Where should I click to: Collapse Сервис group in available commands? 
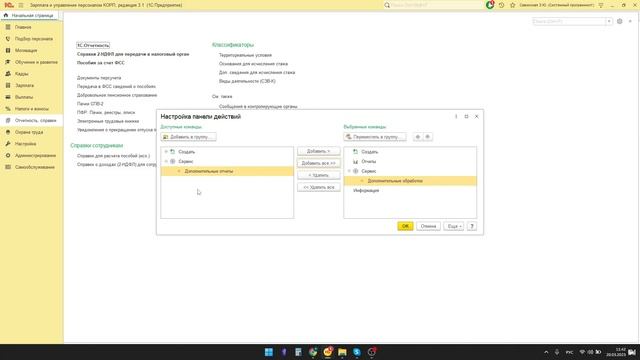tap(166, 162)
